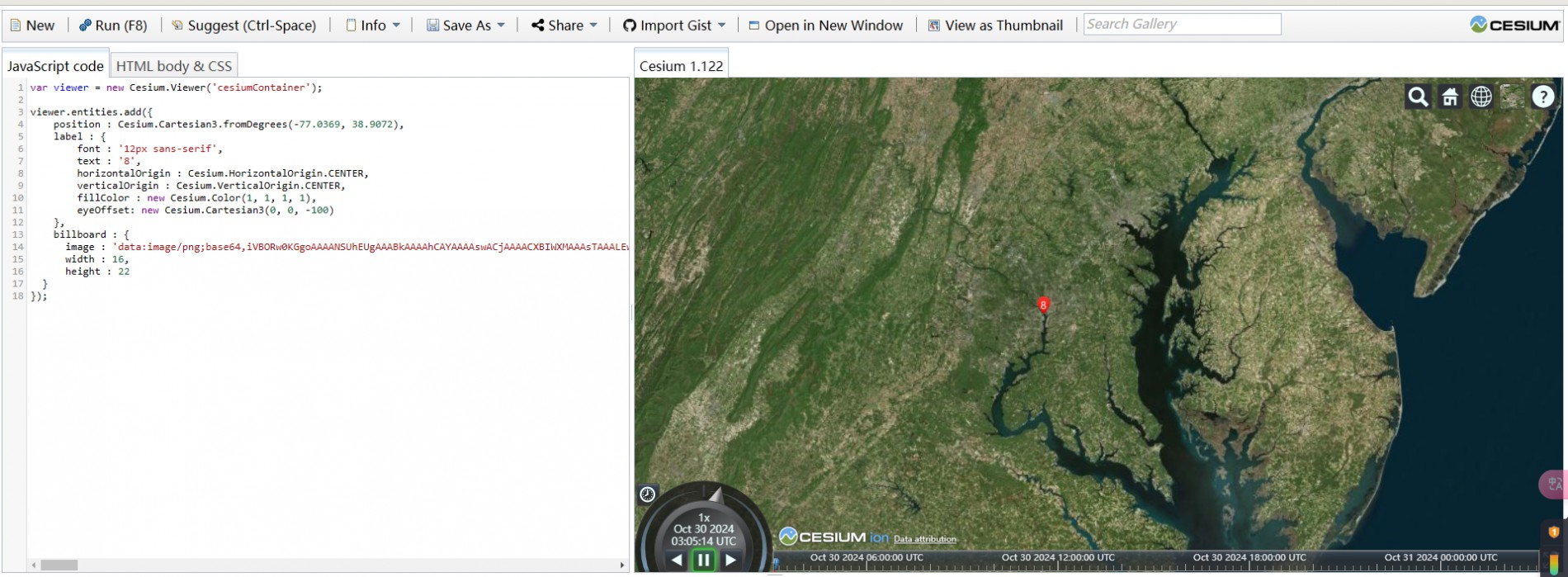The width and height of the screenshot is (1568, 577).
Task: Click the clock real-time button
Action: tap(648, 494)
